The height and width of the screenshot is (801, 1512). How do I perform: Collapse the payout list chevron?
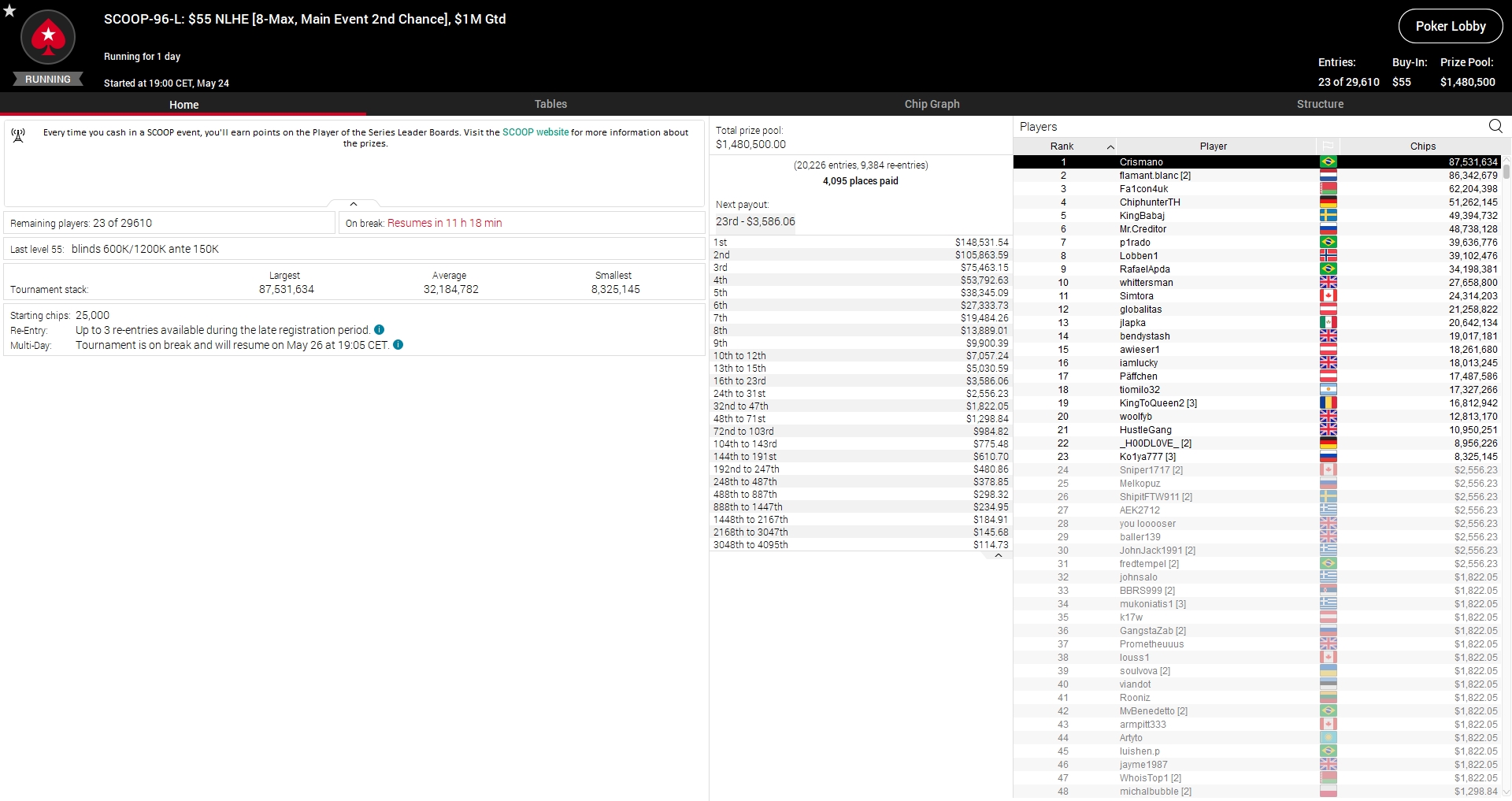pos(999,555)
